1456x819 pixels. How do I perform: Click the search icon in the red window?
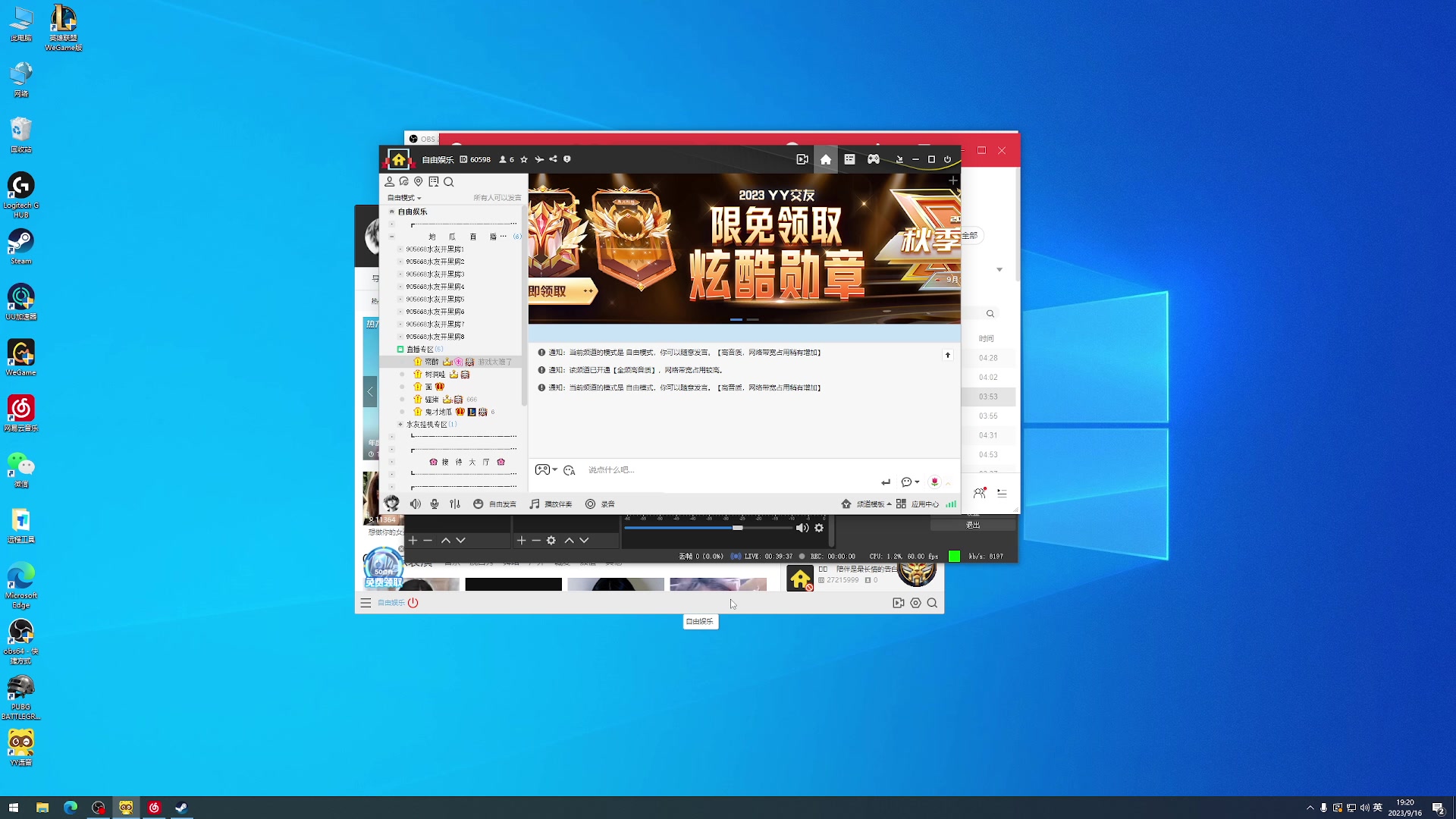(x=990, y=313)
